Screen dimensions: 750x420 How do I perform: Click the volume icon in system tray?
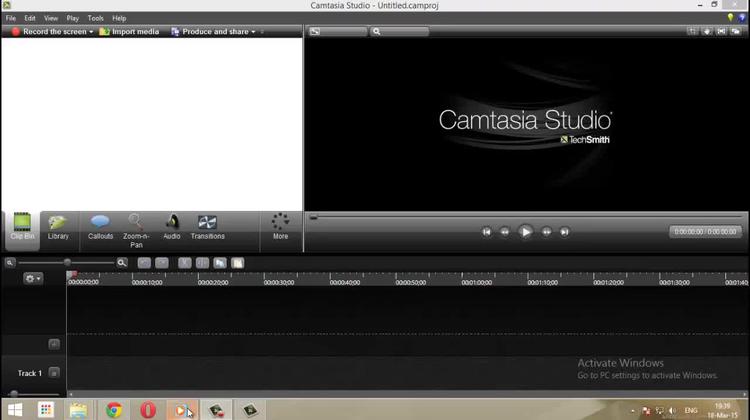coord(673,410)
